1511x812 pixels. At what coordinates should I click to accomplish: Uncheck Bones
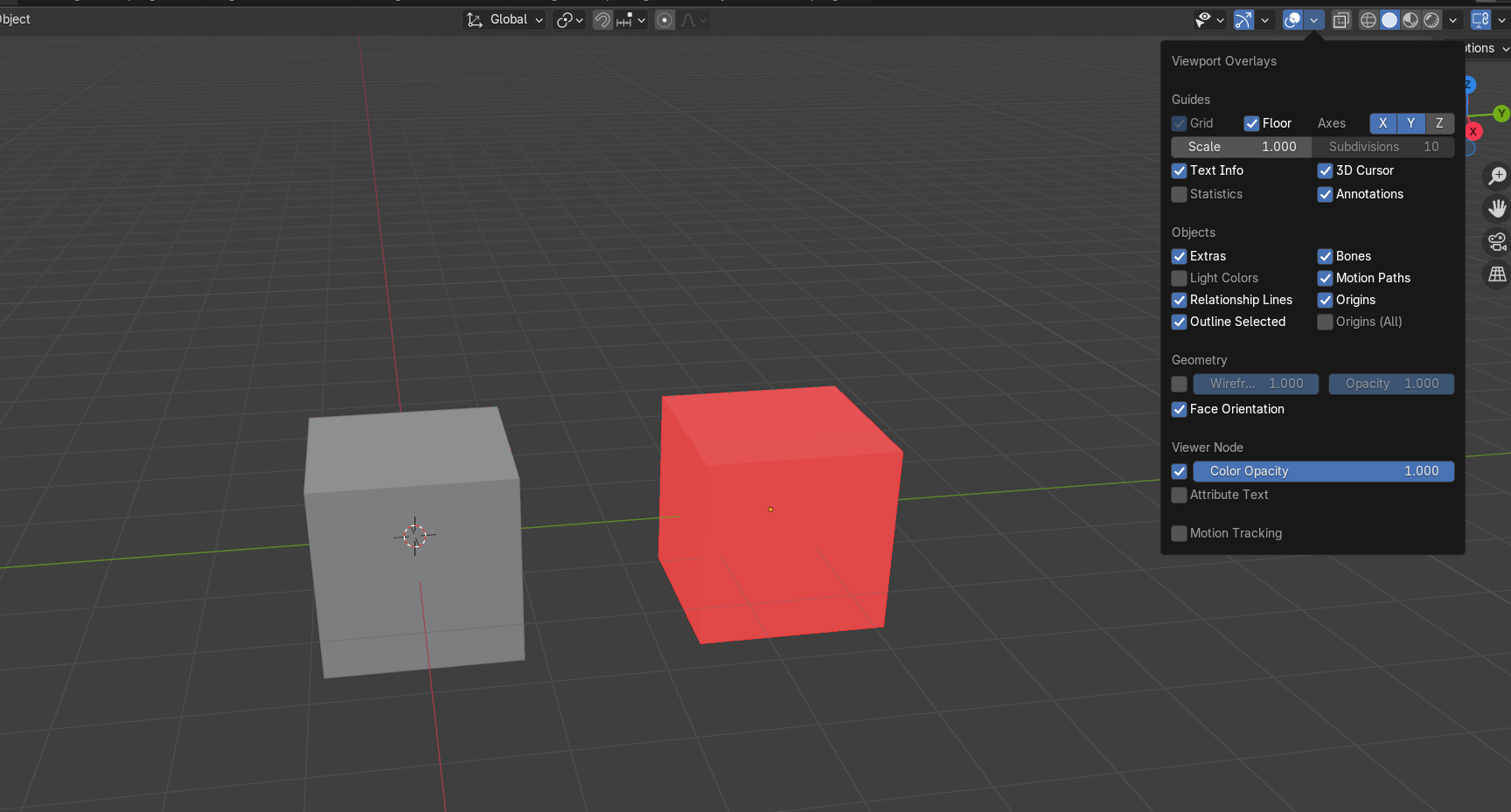[1325, 256]
